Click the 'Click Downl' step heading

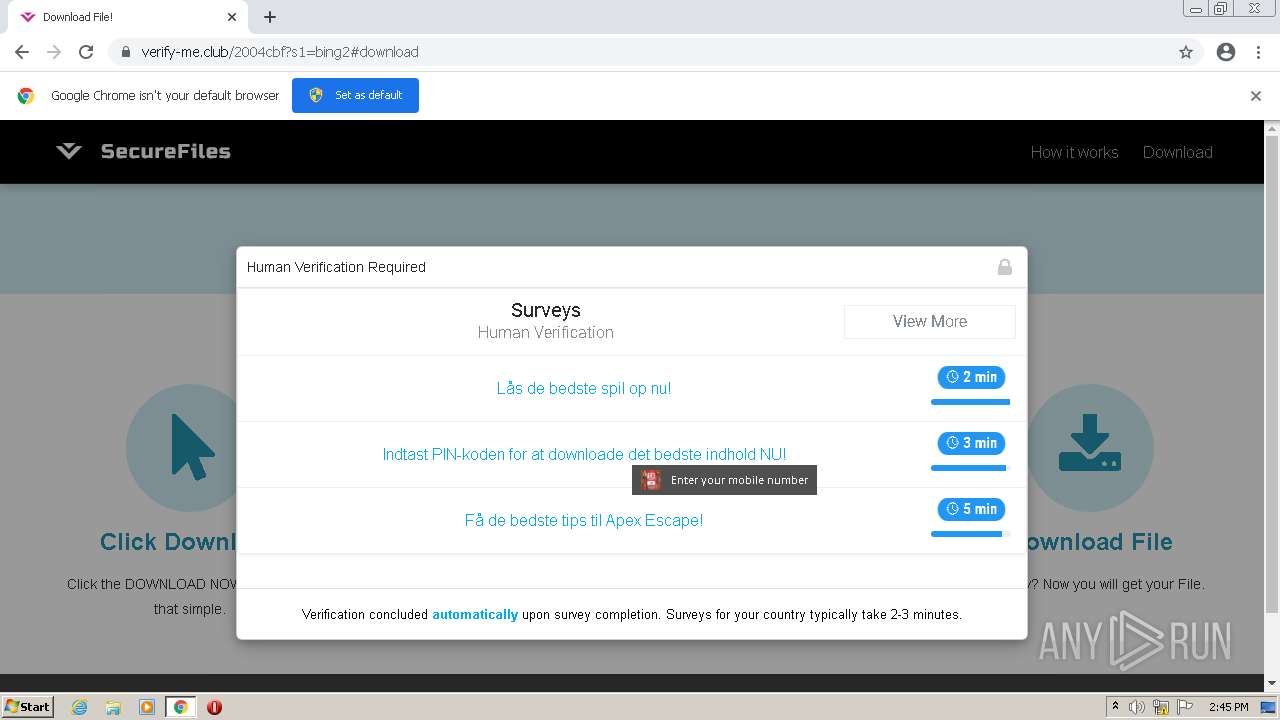coord(168,542)
